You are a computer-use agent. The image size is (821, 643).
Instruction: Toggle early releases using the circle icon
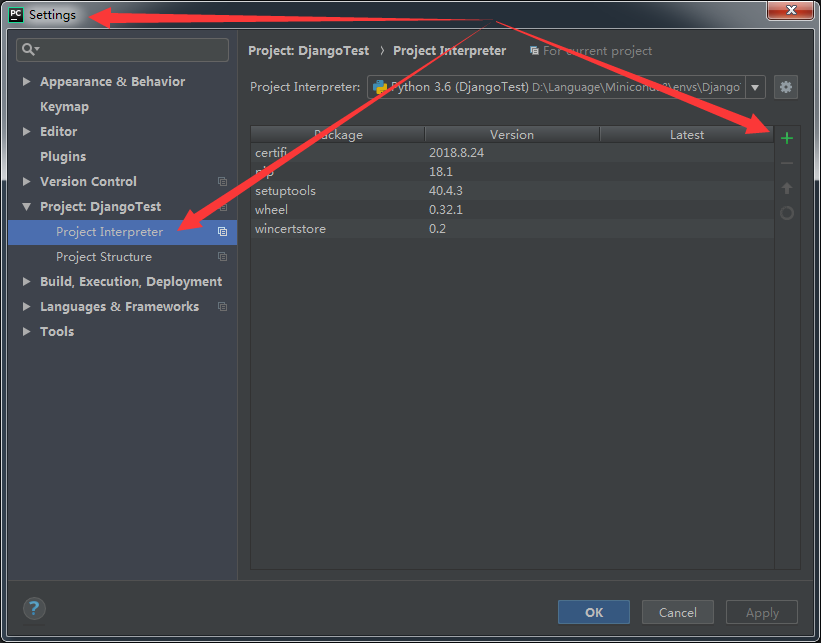787,213
